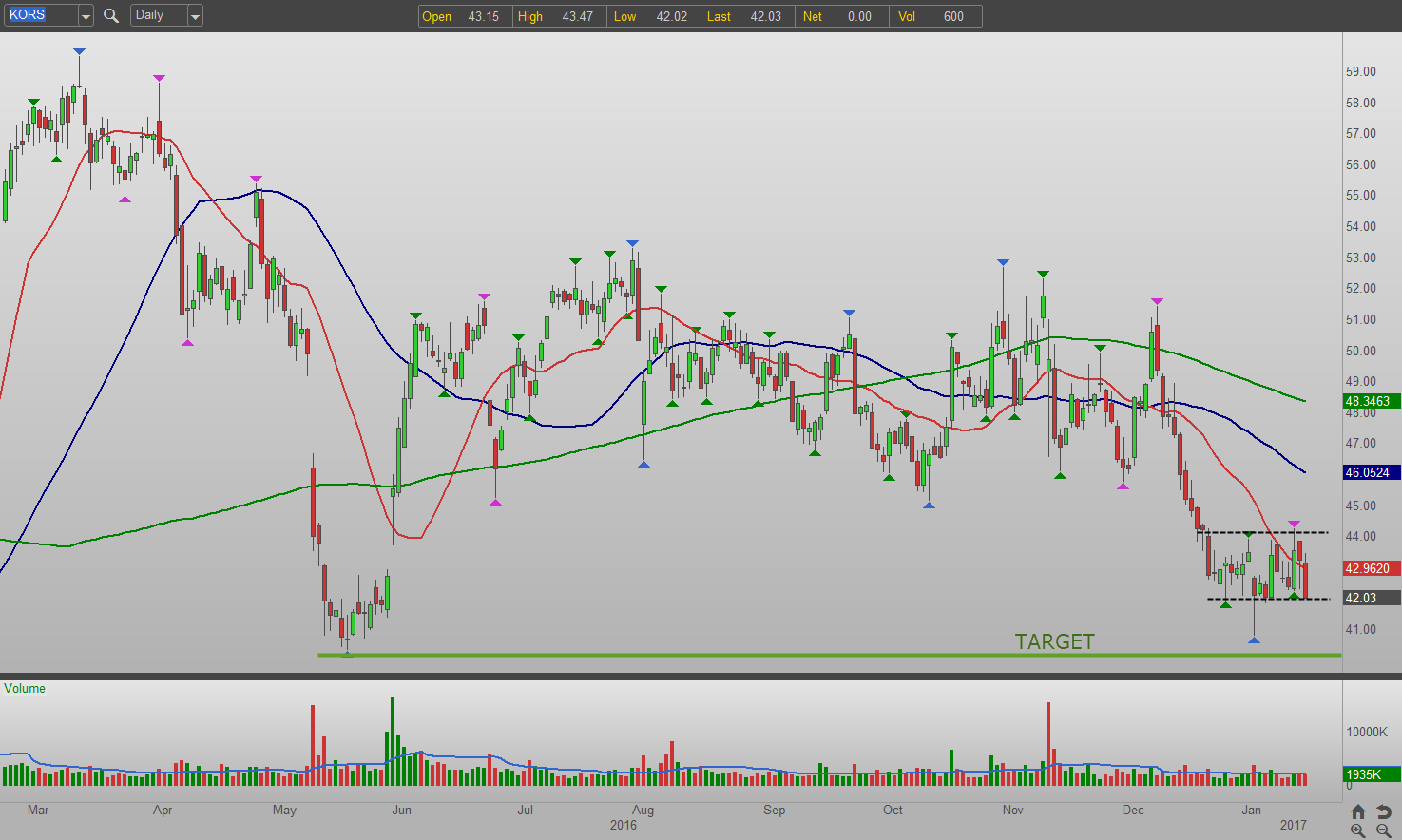The image size is (1402, 840).
Task: Click the green 48.3463 moving average tag
Action: tap(1371, 401)
